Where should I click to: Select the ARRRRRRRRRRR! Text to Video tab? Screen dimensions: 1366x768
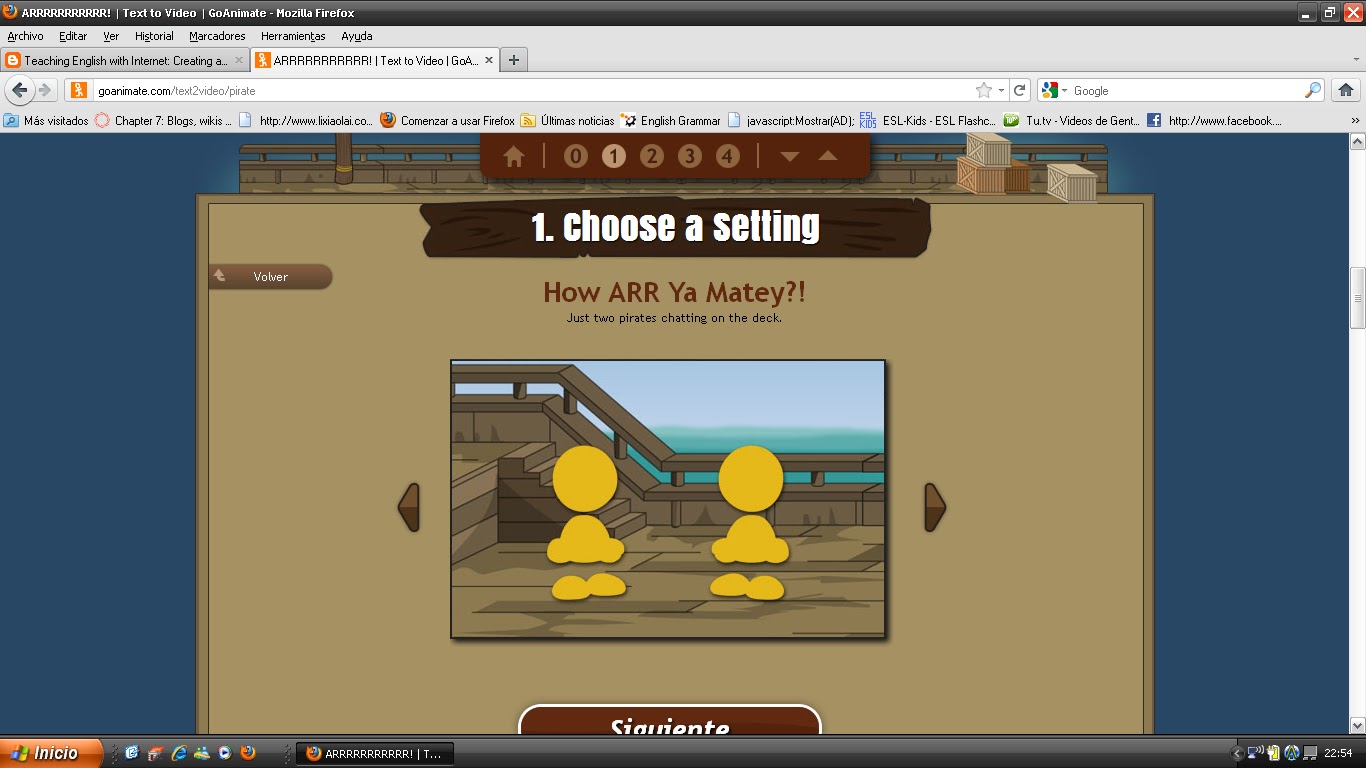pyautogui.click(x=374, y=60)
